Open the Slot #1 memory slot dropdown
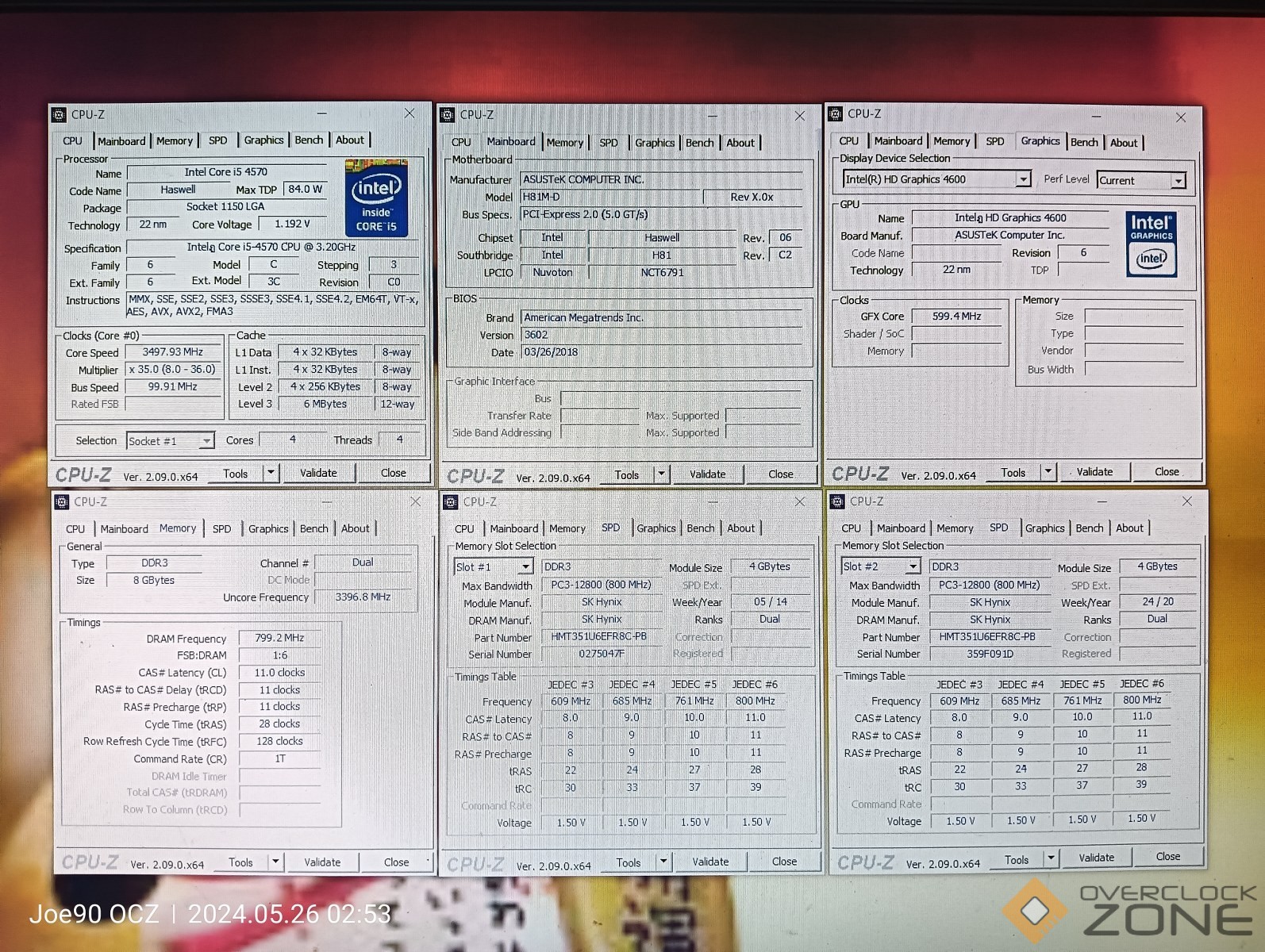Image resolution: width=1265 pixels, height=952 pixels. click(x=525, y=567)
